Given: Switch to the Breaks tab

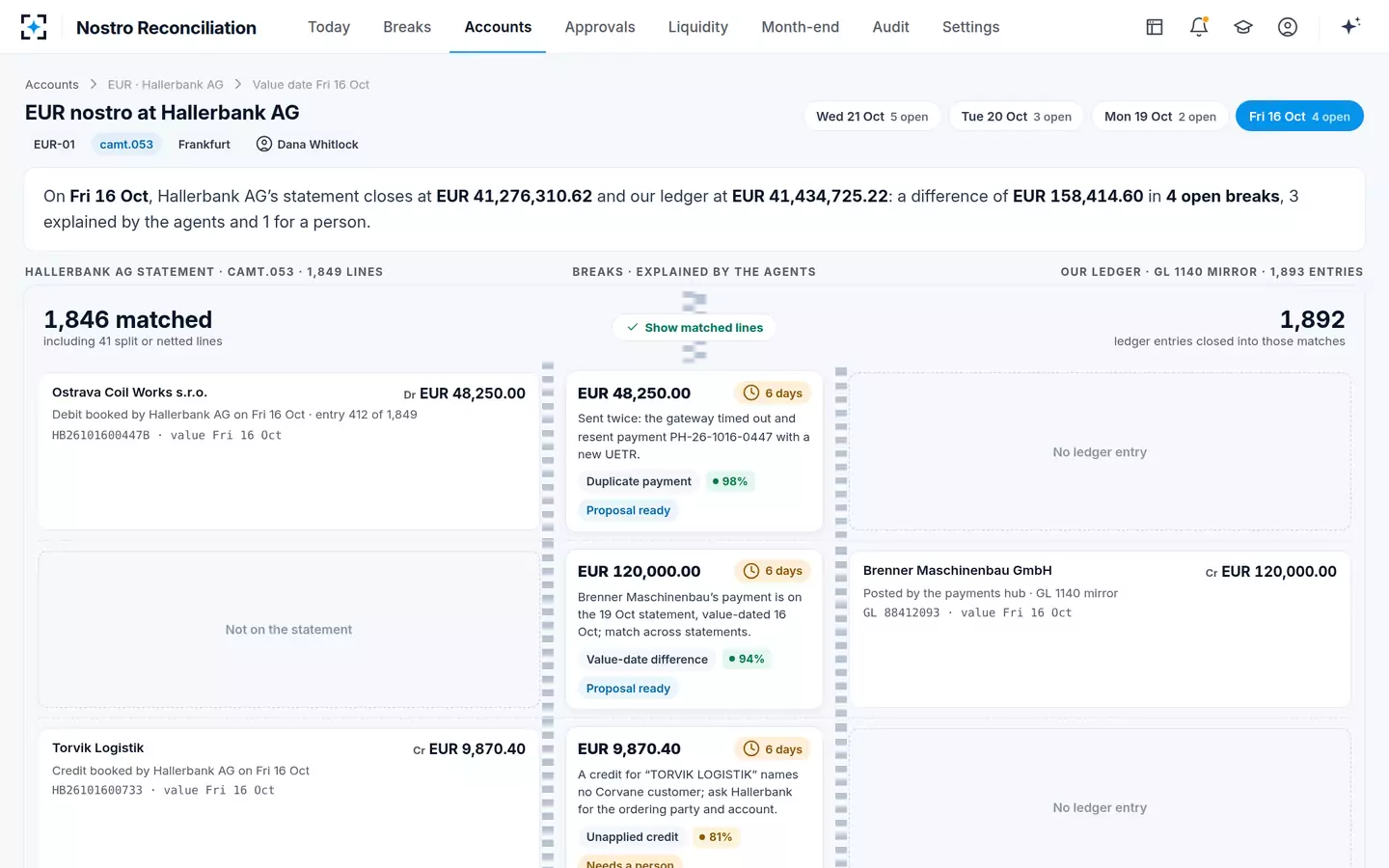Looking at the screenshot, I should coord(407,27).
